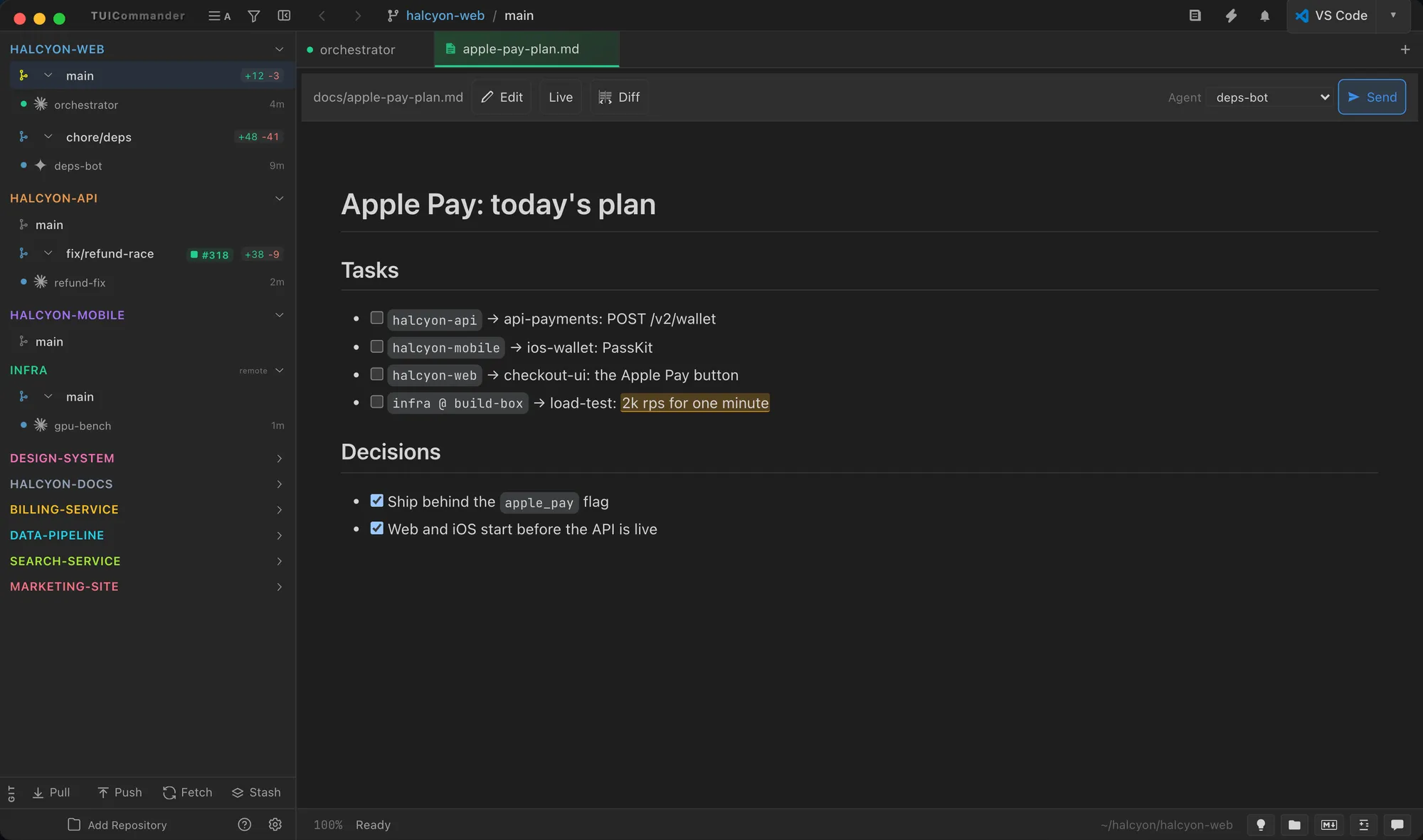Viewport: 1423px width, 840px height.
Task: Click the deps-bot sparkle icon
Action: coord(41,165)
